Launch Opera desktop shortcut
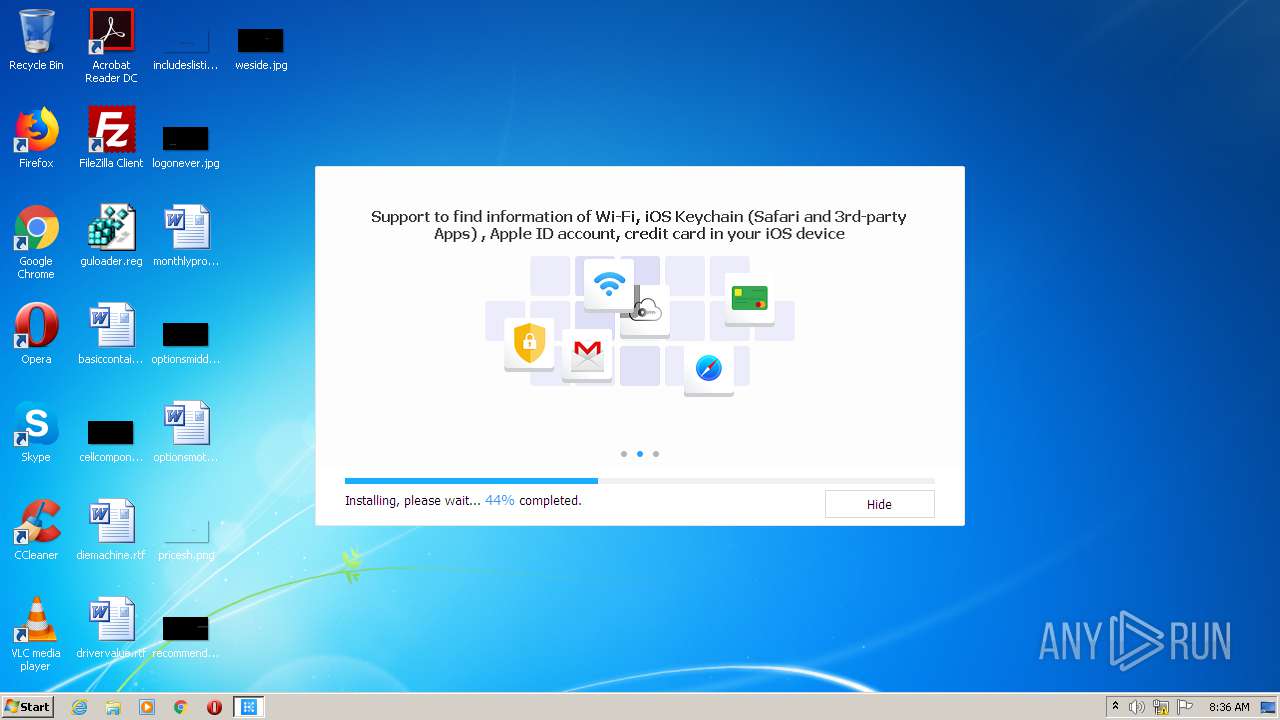Viewport: 1280px width, 720px height. tap(36, 334)
